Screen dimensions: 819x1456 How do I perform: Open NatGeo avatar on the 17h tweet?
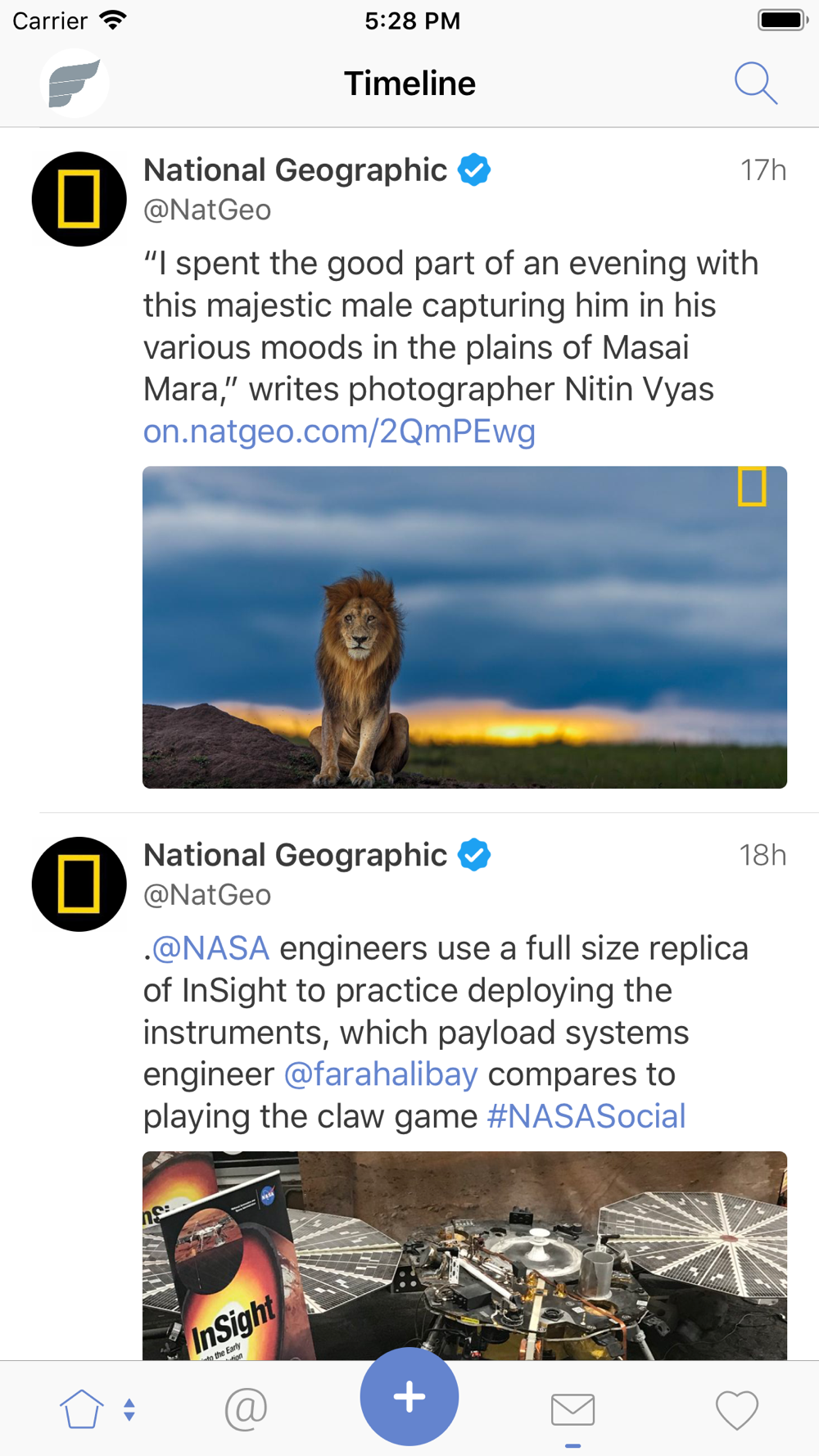(x=79, y=199)
